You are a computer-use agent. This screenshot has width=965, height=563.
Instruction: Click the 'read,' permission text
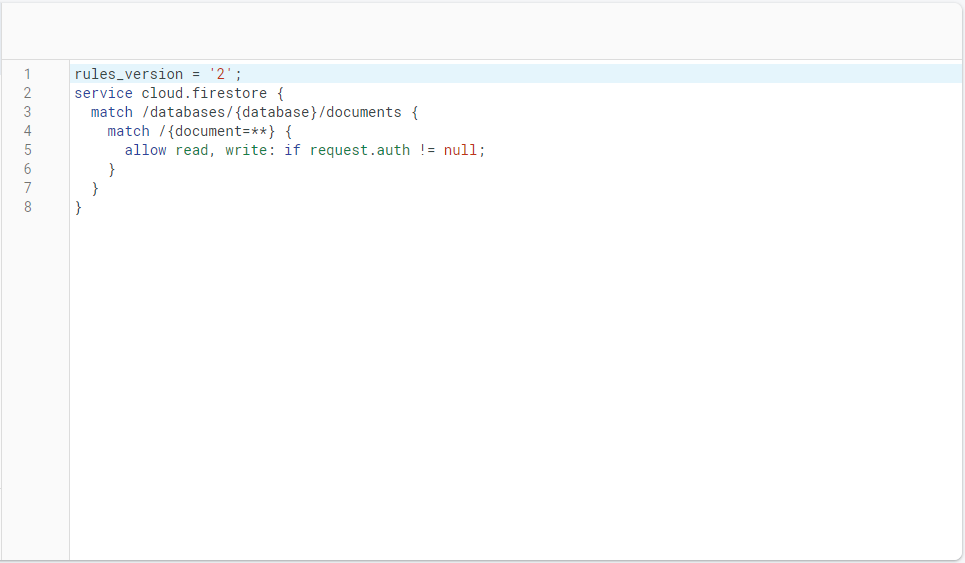196,151
